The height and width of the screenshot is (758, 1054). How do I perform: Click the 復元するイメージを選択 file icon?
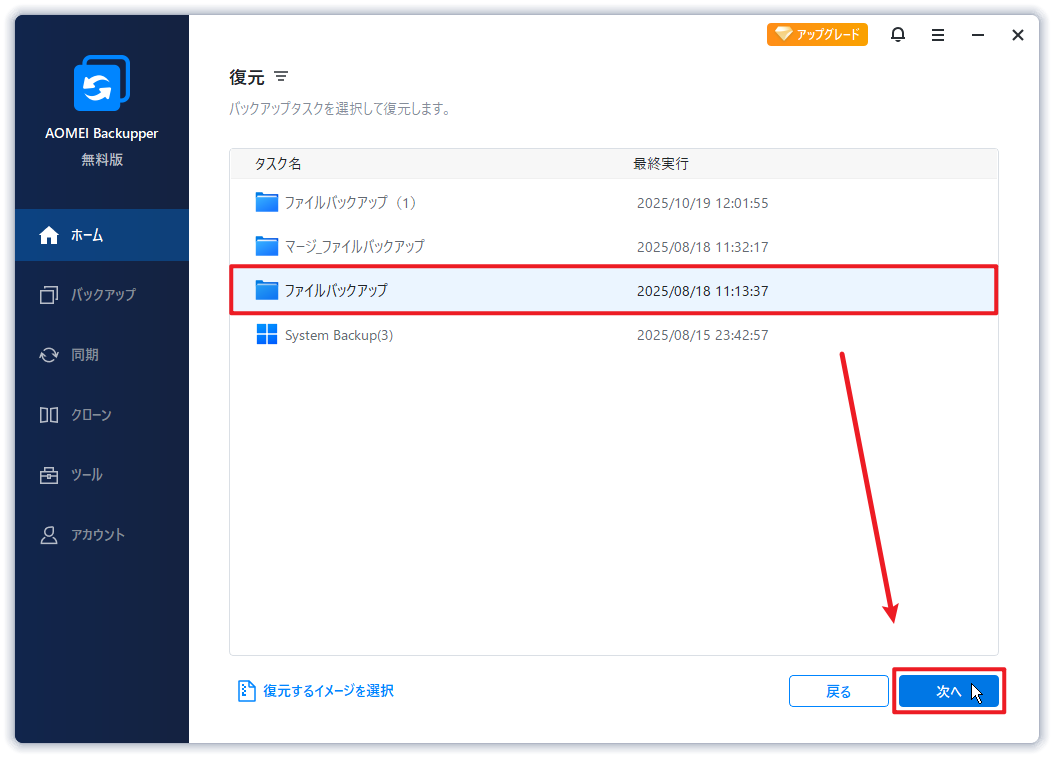(246, 691)
